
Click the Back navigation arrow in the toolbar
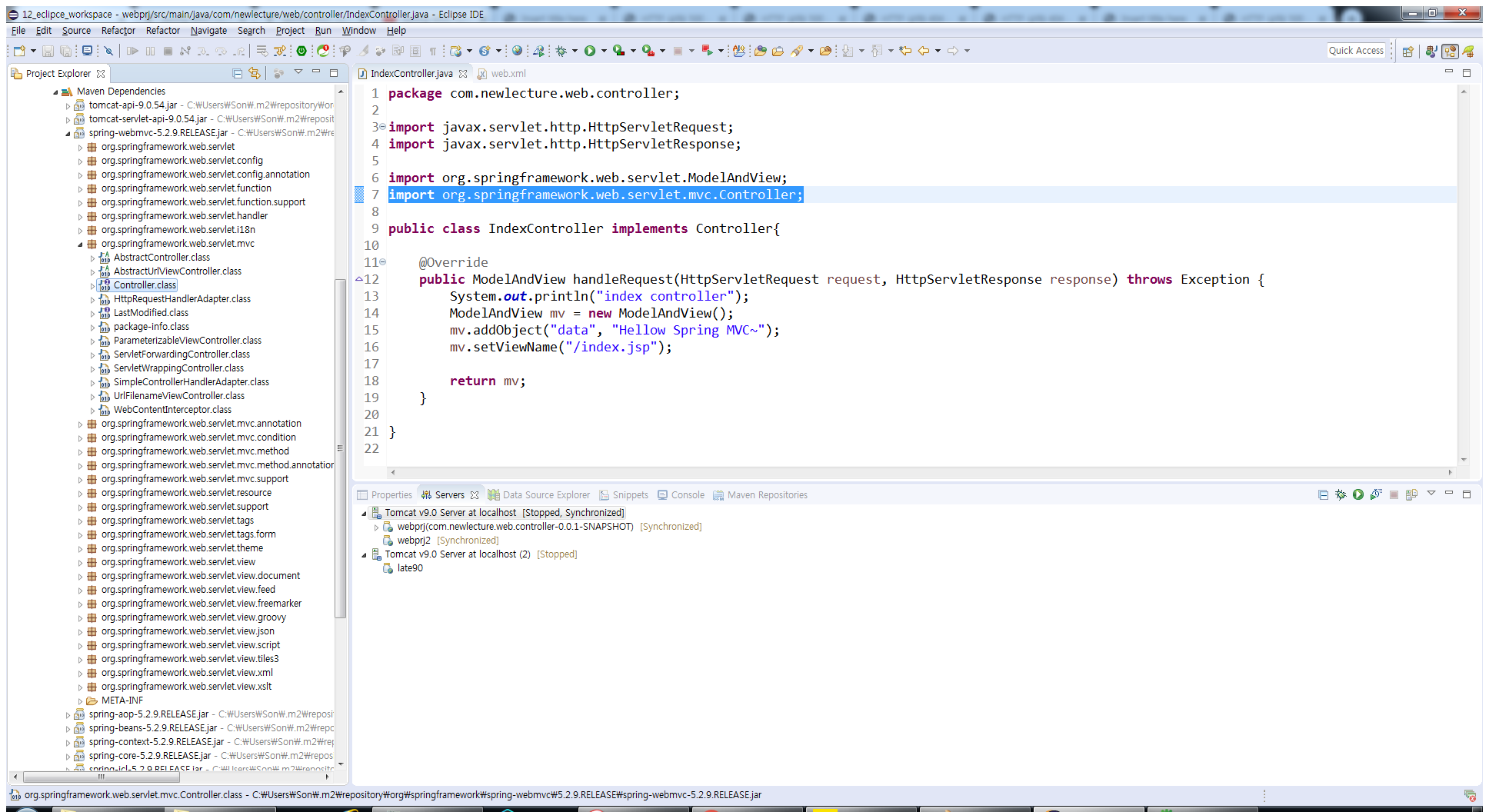click(924, 51)
